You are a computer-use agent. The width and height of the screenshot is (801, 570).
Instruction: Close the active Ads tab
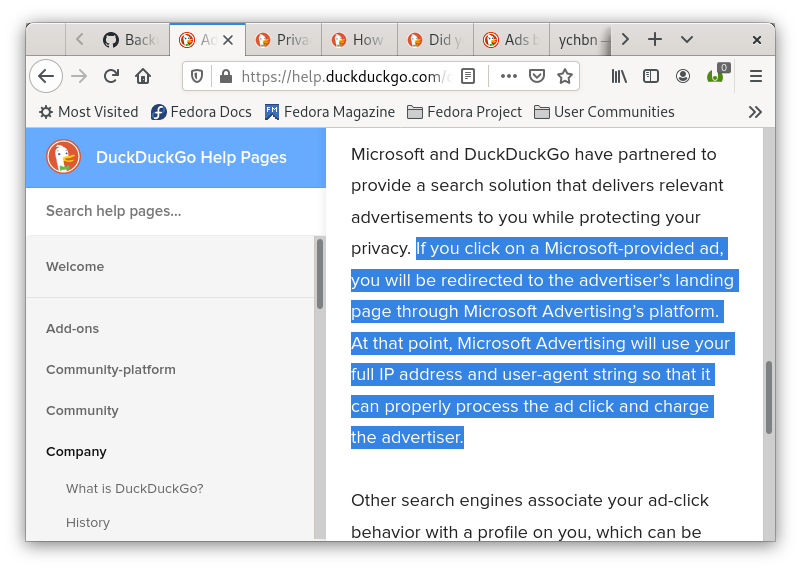[228, 40]
